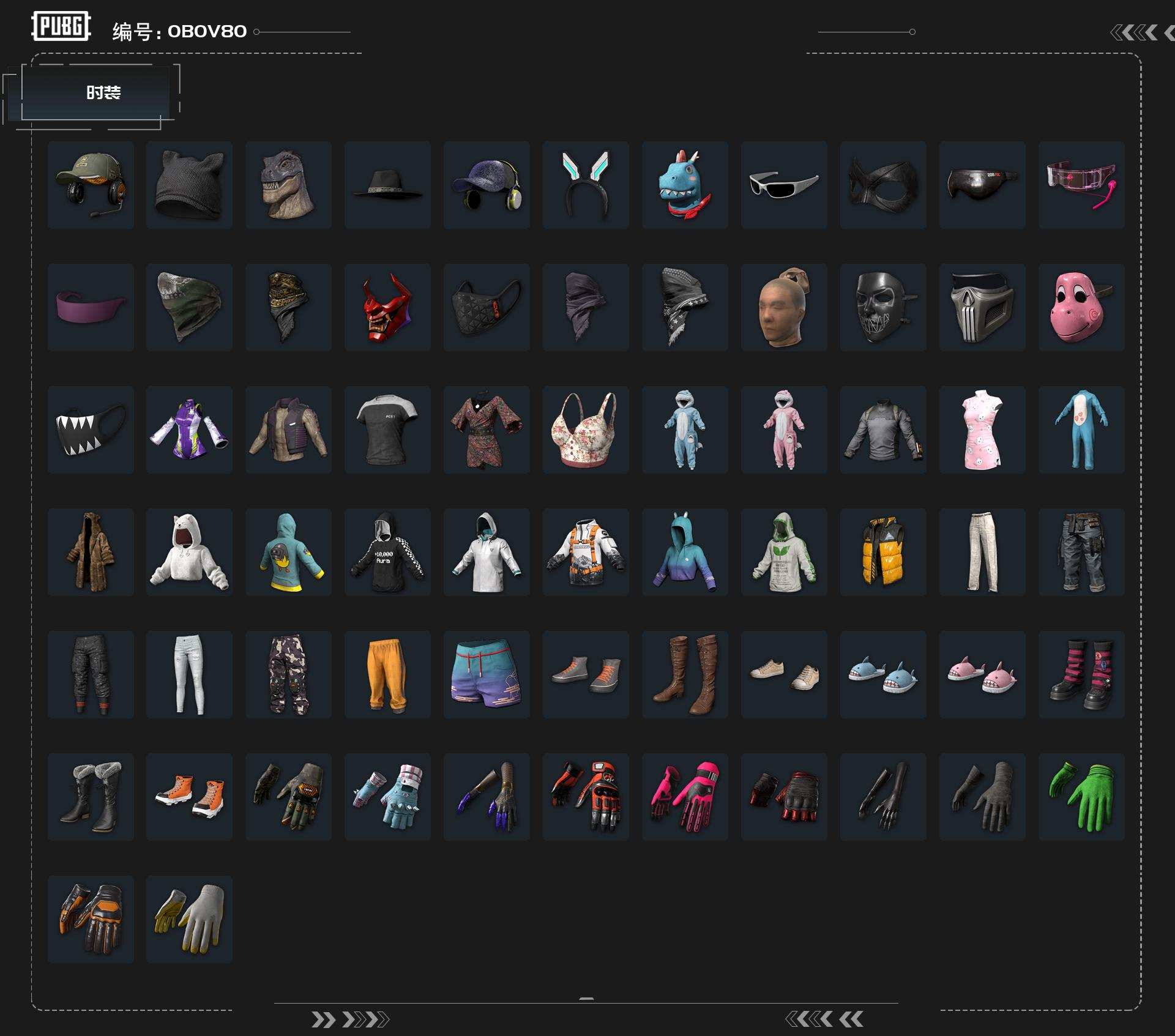
Task: Choose the black cat-ear beanie
Action: (189, 185)
